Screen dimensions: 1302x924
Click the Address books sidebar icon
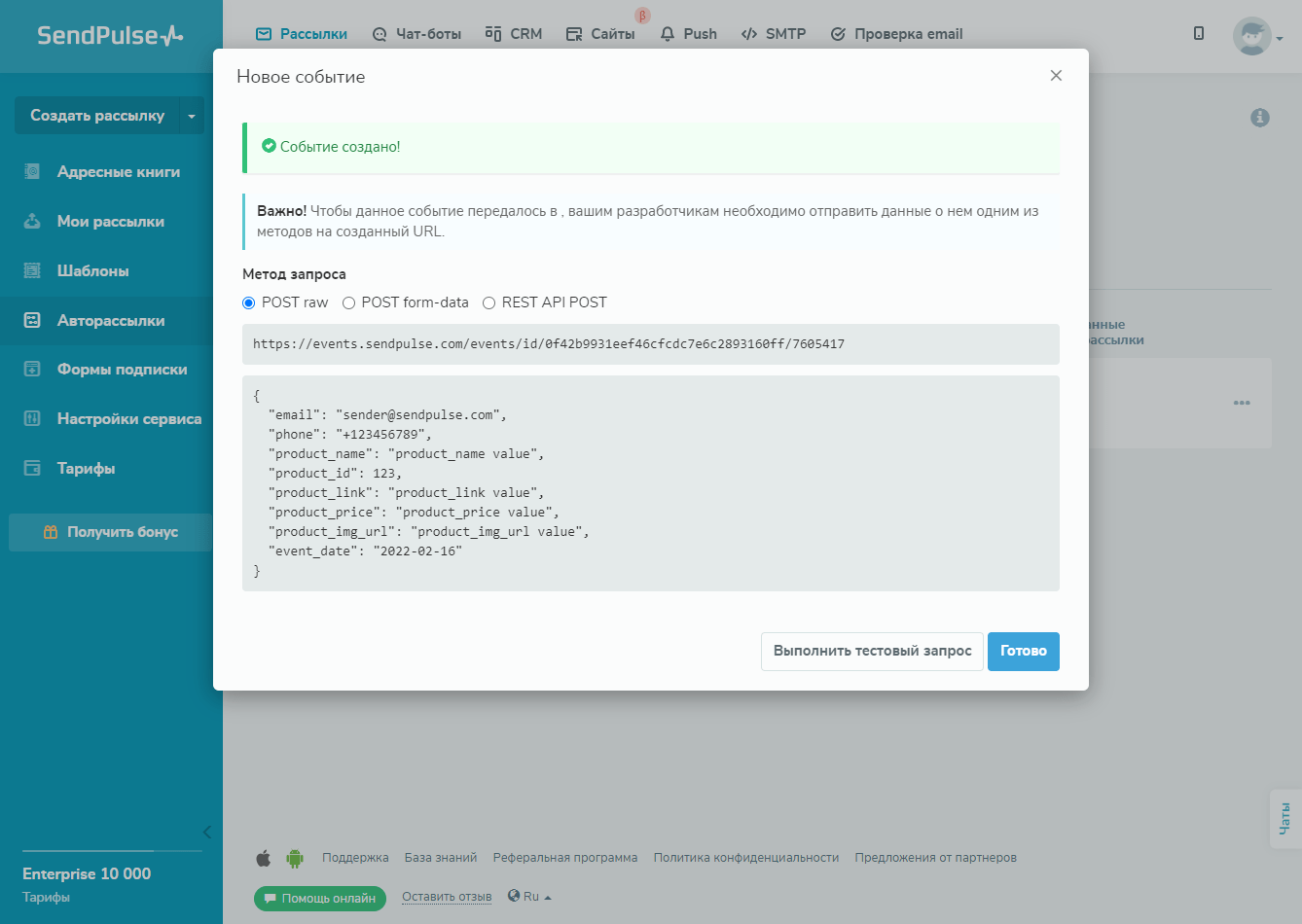pos(32,172)
